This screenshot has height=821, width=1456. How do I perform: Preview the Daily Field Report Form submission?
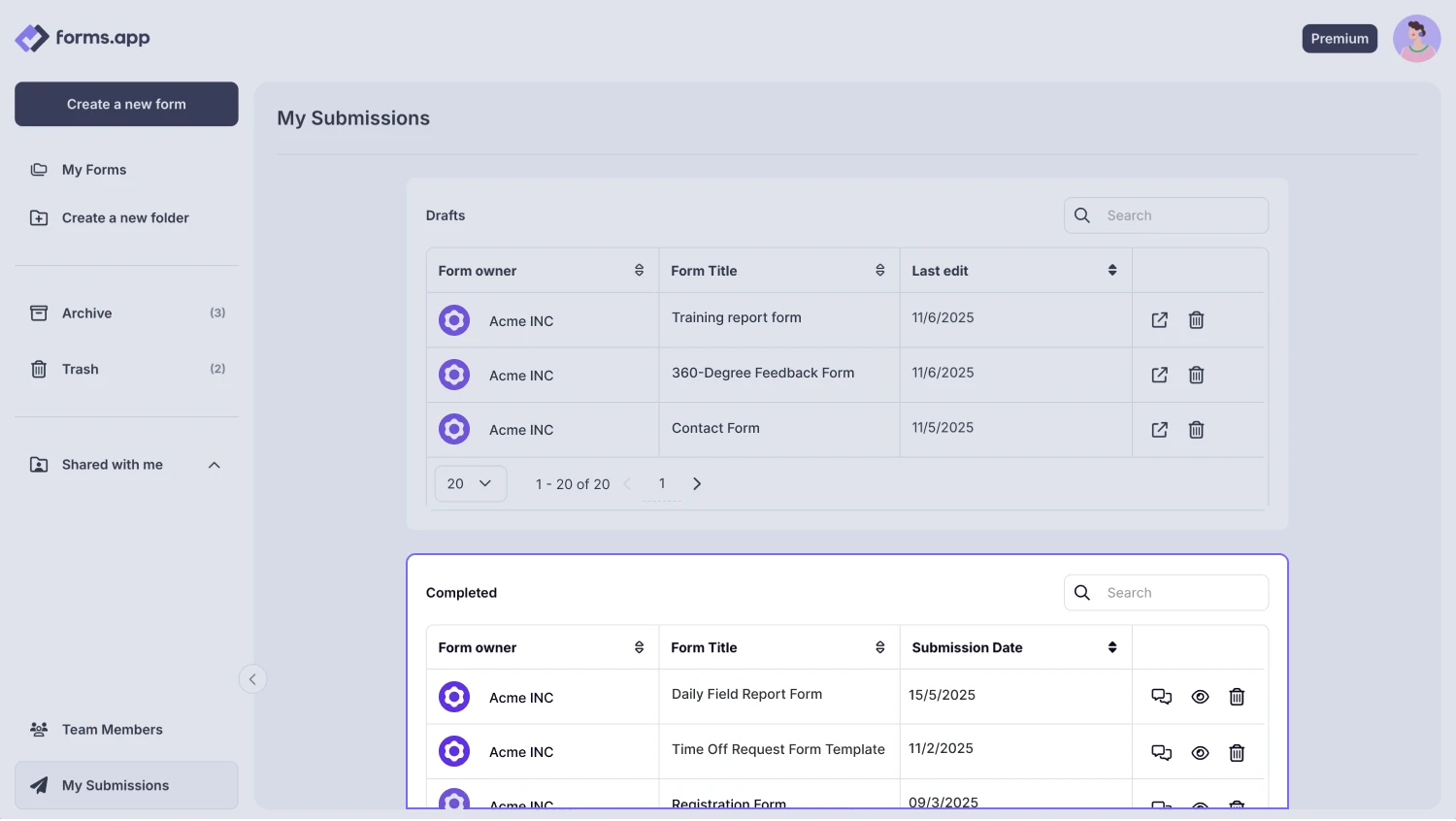[x=1200, y=696]
